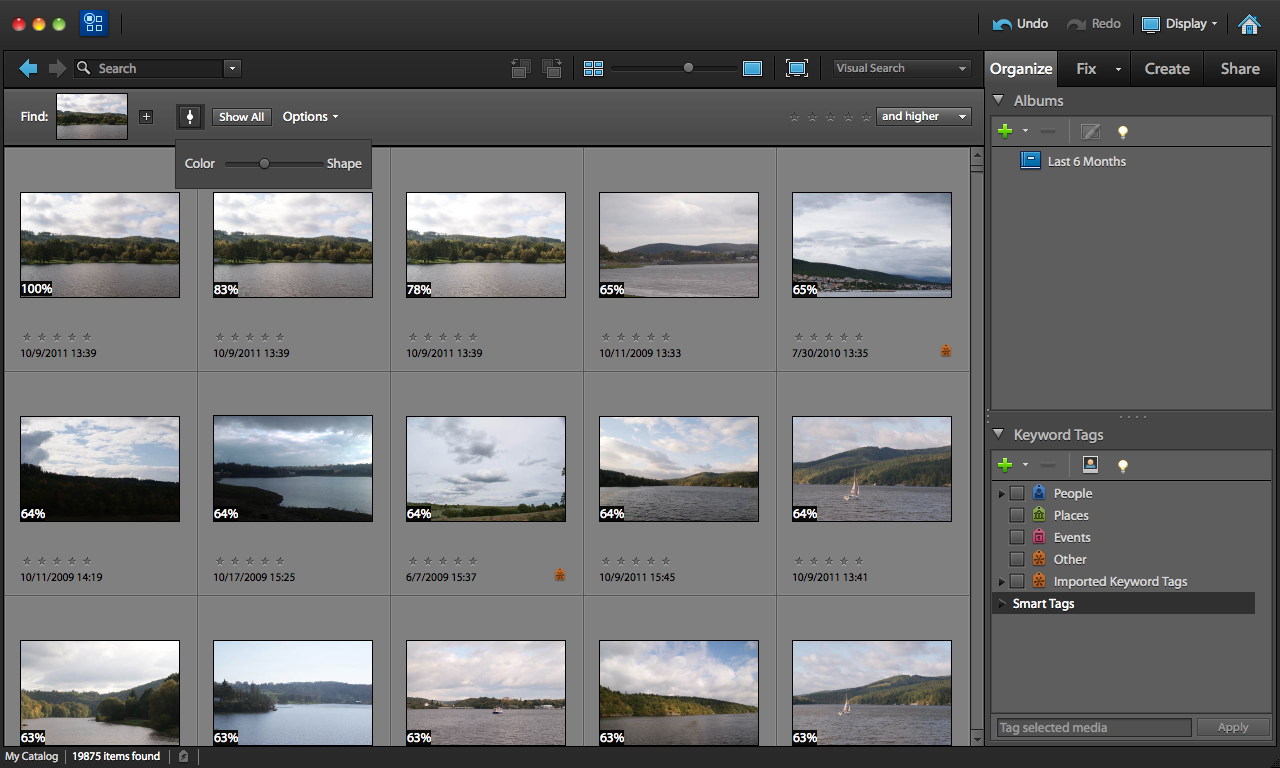Open the Display menu
This screenshot has height=768, width=1280.
click(x=1180, y=24)
